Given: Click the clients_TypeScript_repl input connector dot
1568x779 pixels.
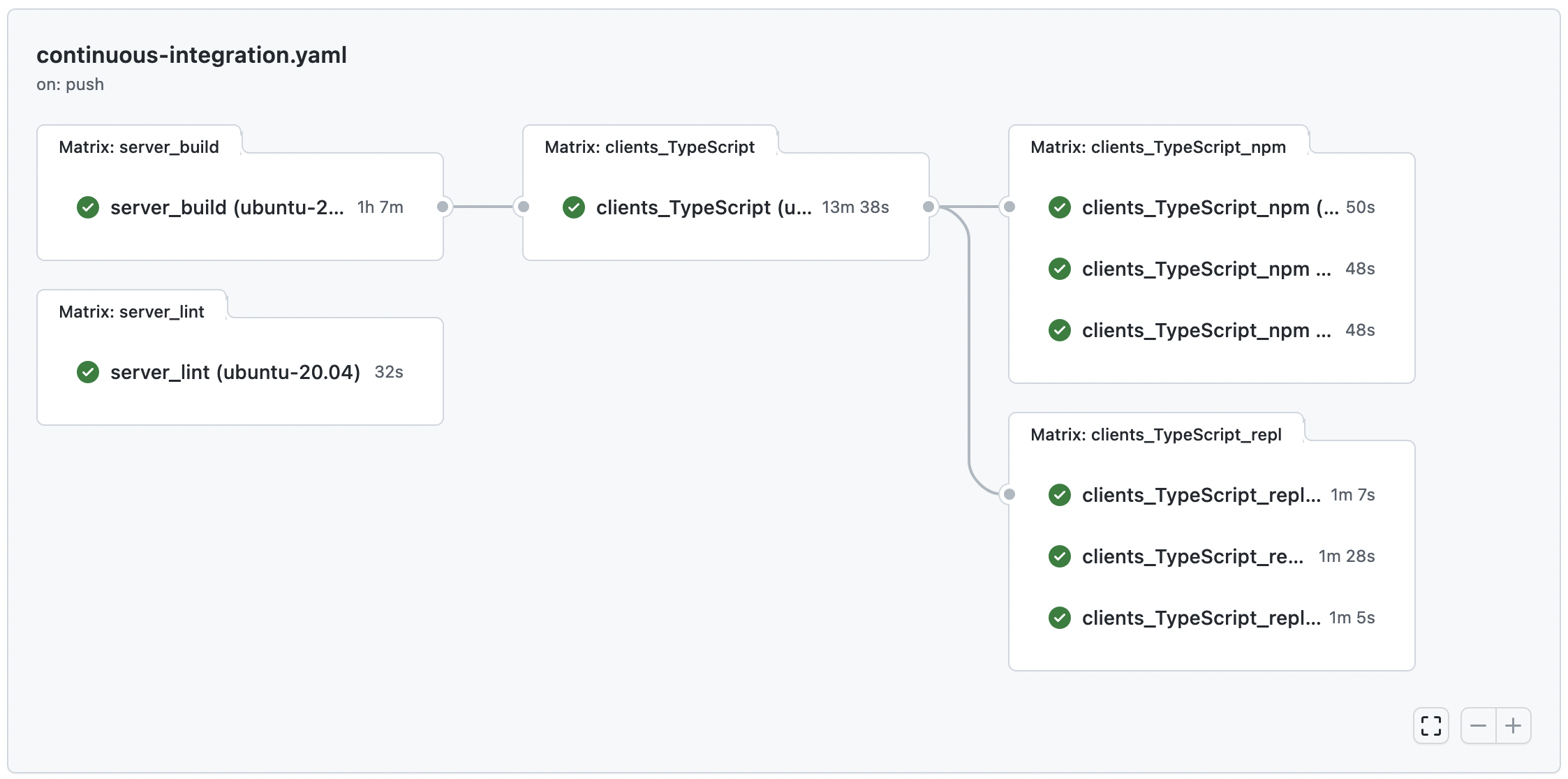Looking at the screenshot, I should pos(1009,494).
